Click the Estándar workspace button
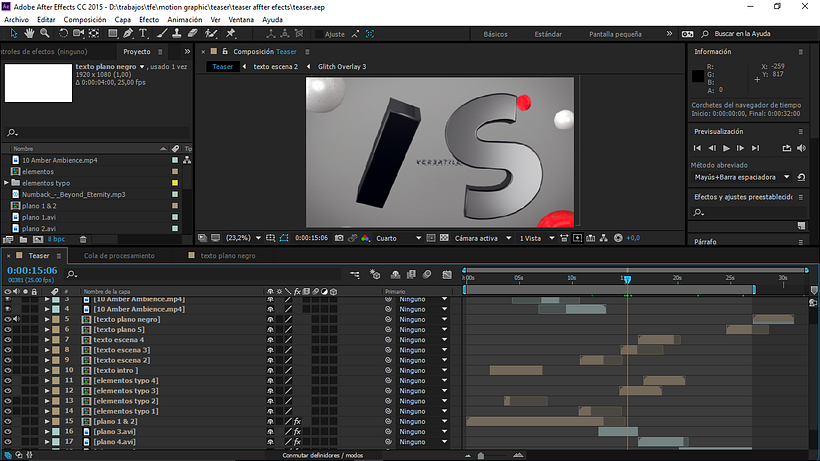The image size is (820, 461). pos(548,34)
